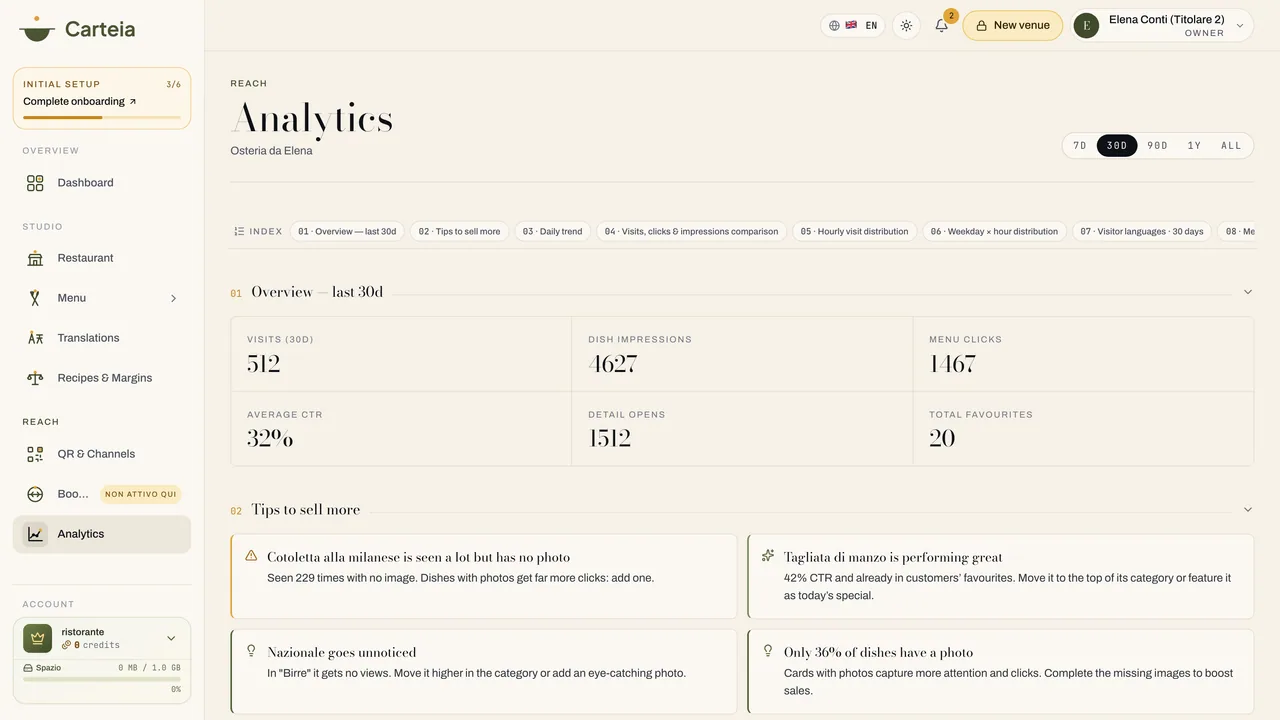Jump to 02 · Tips to sell more
The image size is (1280, 720).
point(459,231)
